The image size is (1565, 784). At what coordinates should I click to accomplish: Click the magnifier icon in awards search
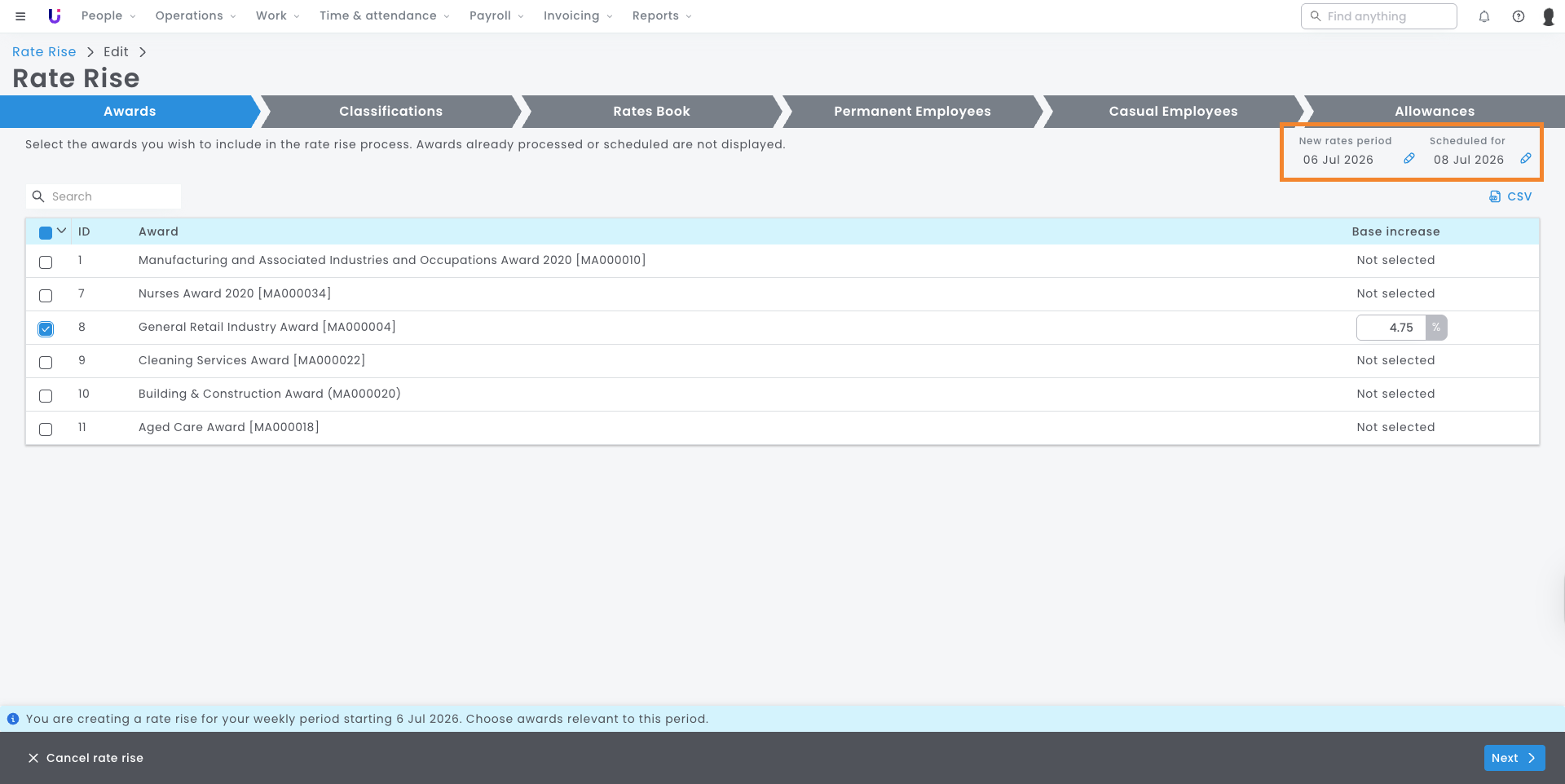(38, 196)
